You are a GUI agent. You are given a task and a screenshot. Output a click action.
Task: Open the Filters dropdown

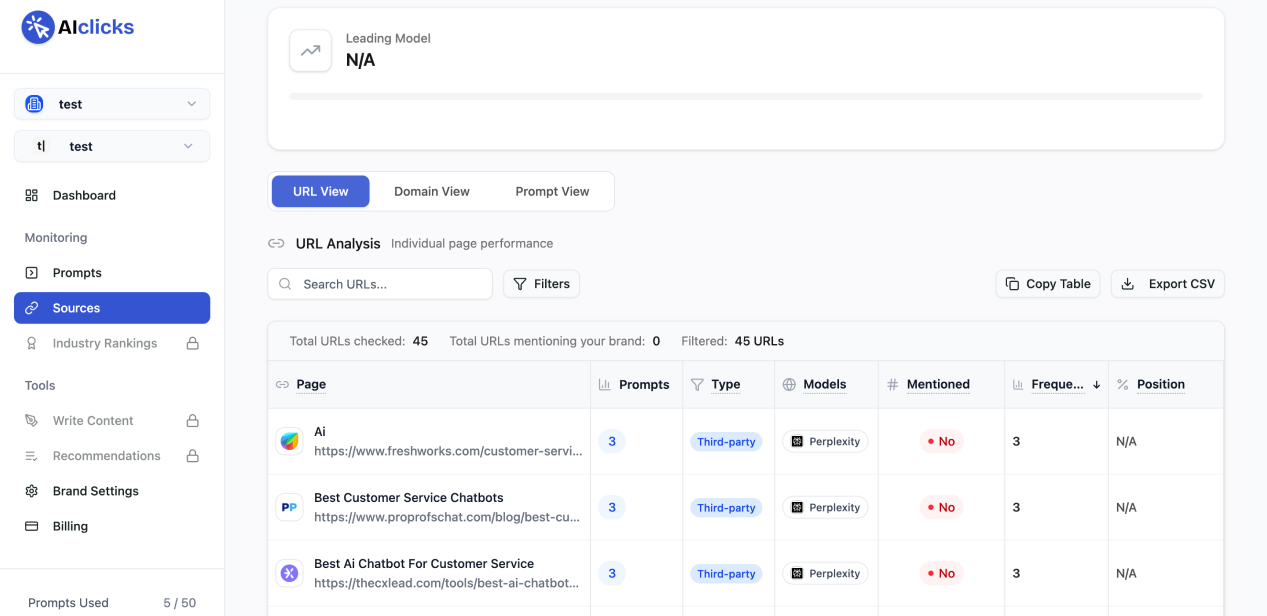(x=541, y=284)
